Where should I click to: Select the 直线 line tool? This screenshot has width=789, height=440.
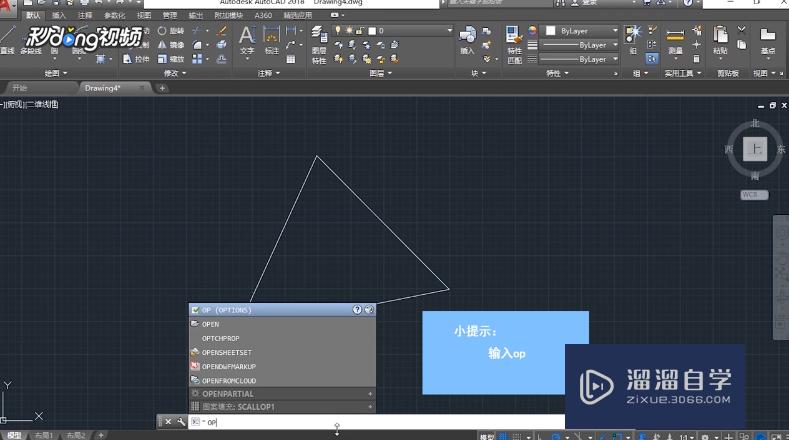coord(7,40)
